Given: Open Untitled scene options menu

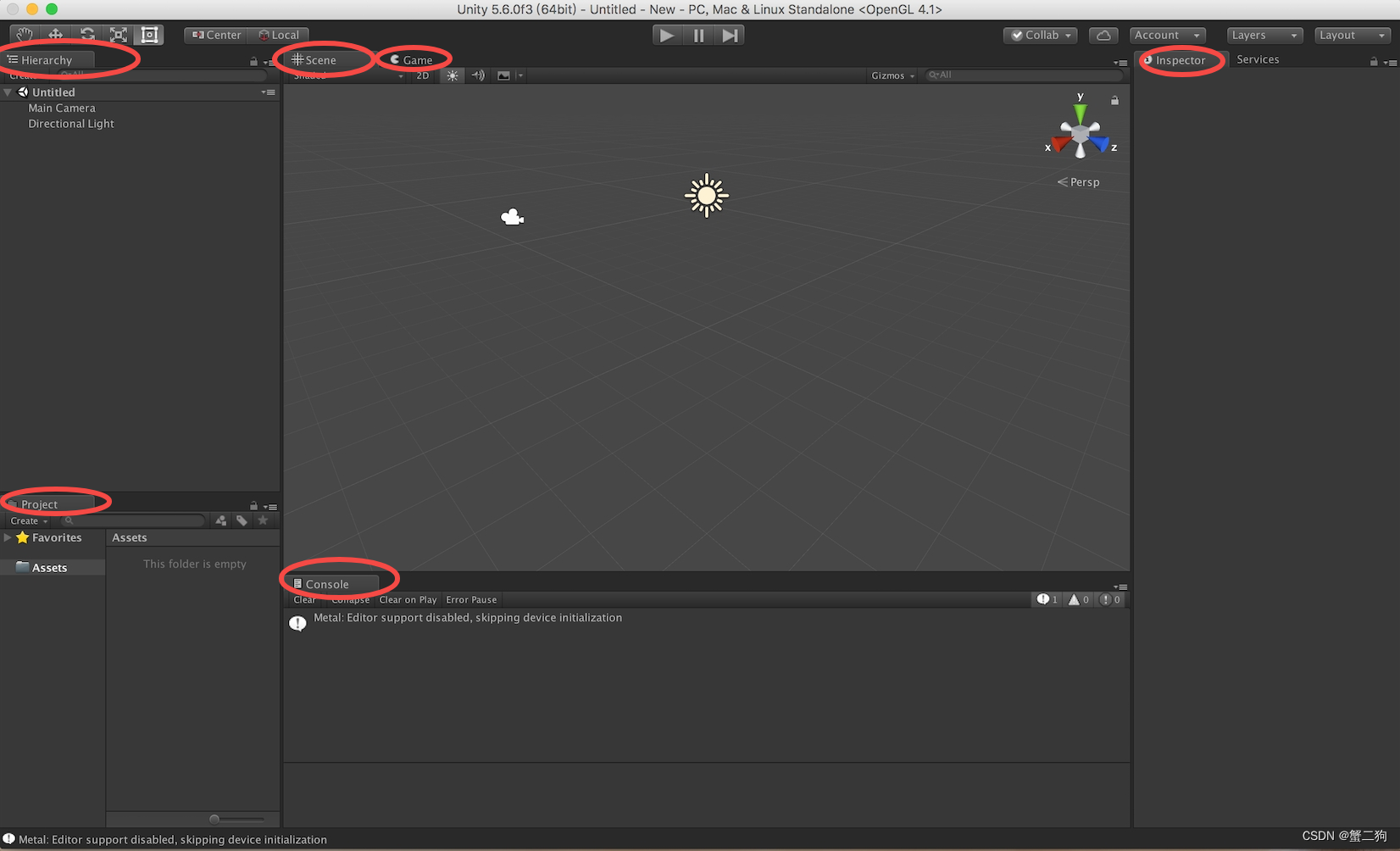Looking at the screenshot, I should tap(269, 92).
